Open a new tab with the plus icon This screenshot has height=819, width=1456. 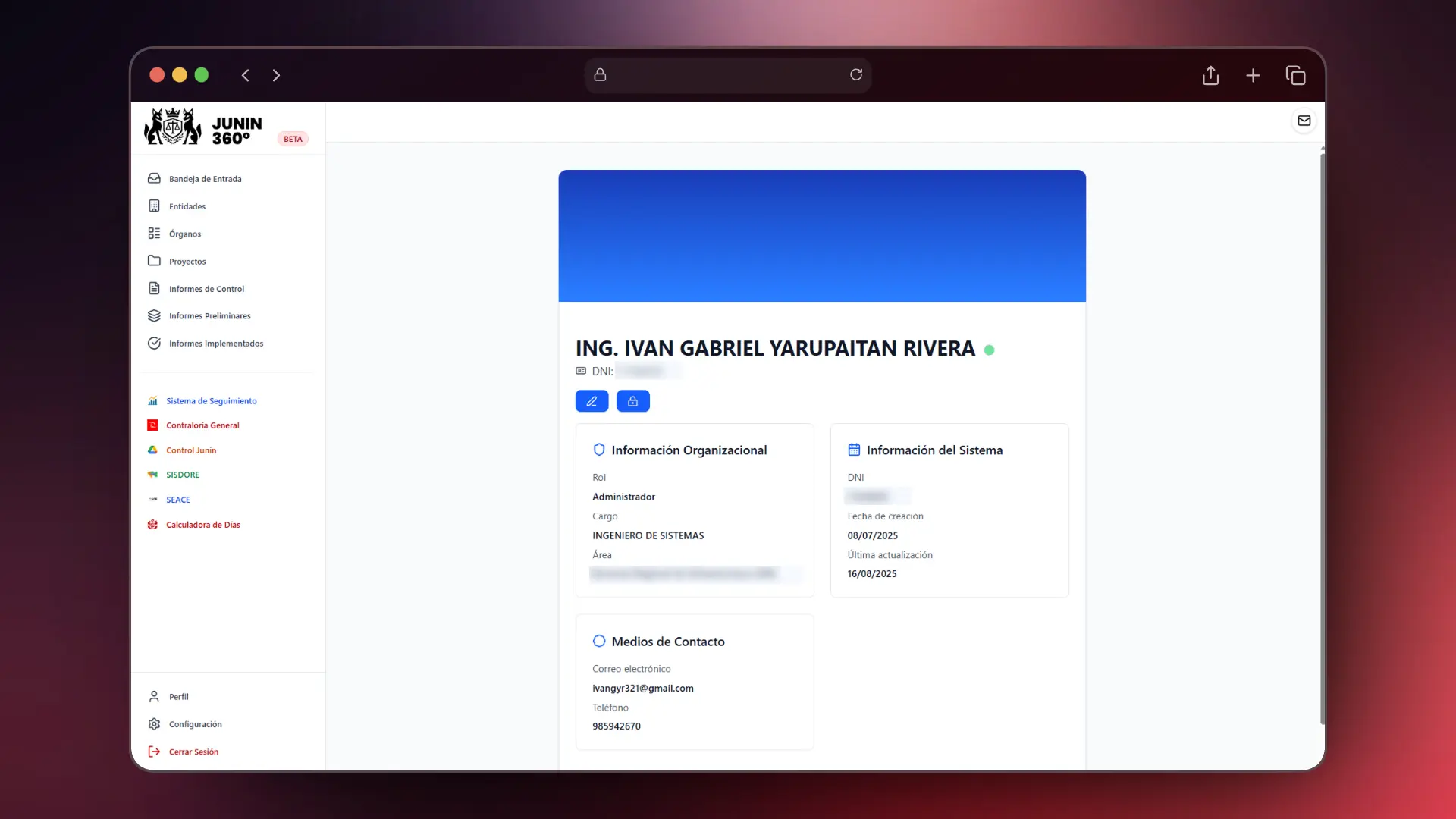point(1253,75)
